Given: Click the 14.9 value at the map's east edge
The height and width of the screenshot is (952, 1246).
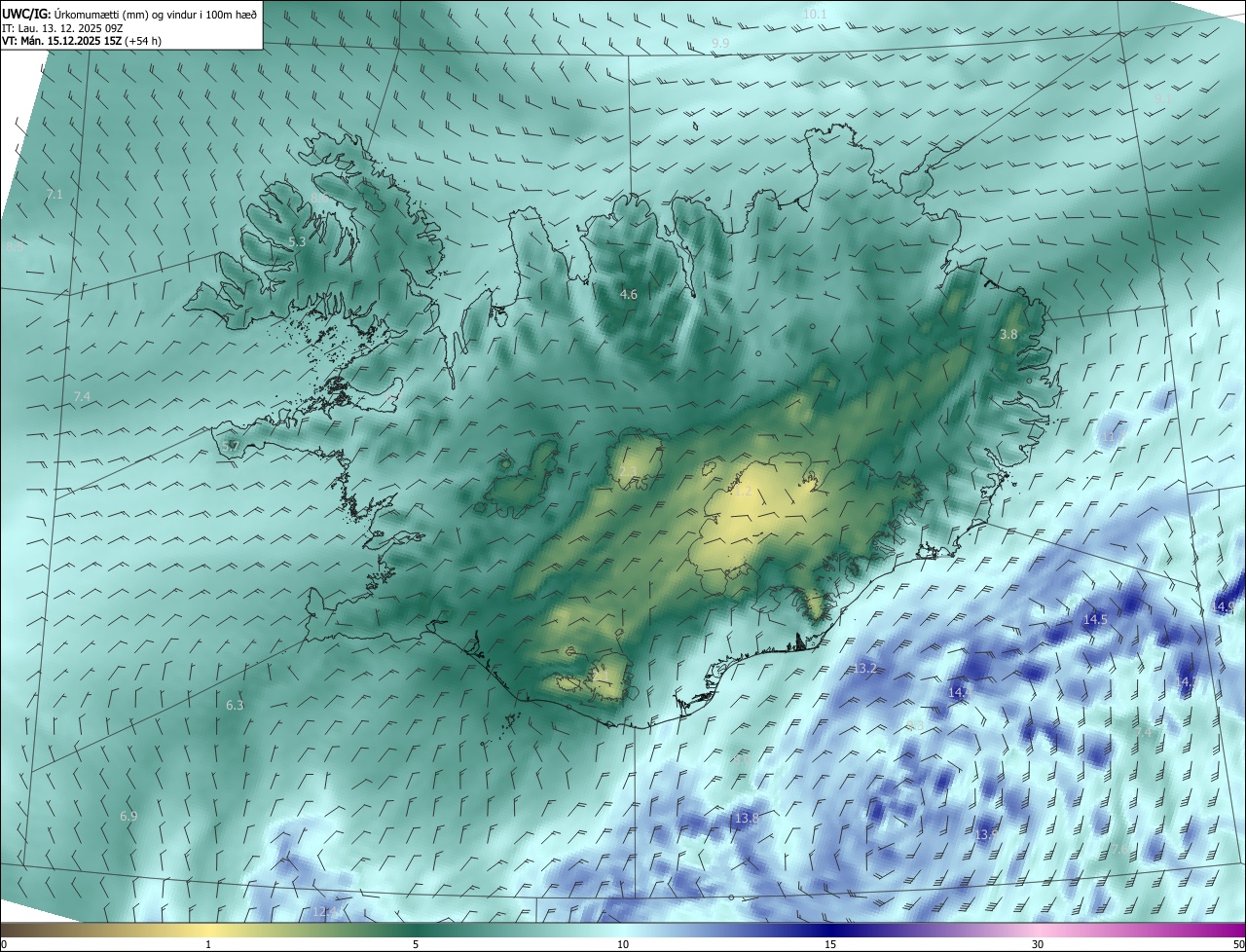Looking at the screenshot, I should tap(1225, 606).
